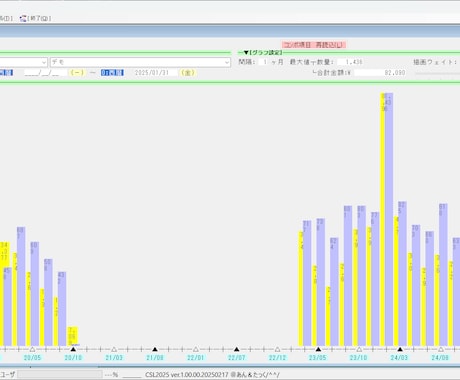Viewport: 460px width, 380px height.
Task: Click the 24/03 axis label
Action: tap(400, 358)
